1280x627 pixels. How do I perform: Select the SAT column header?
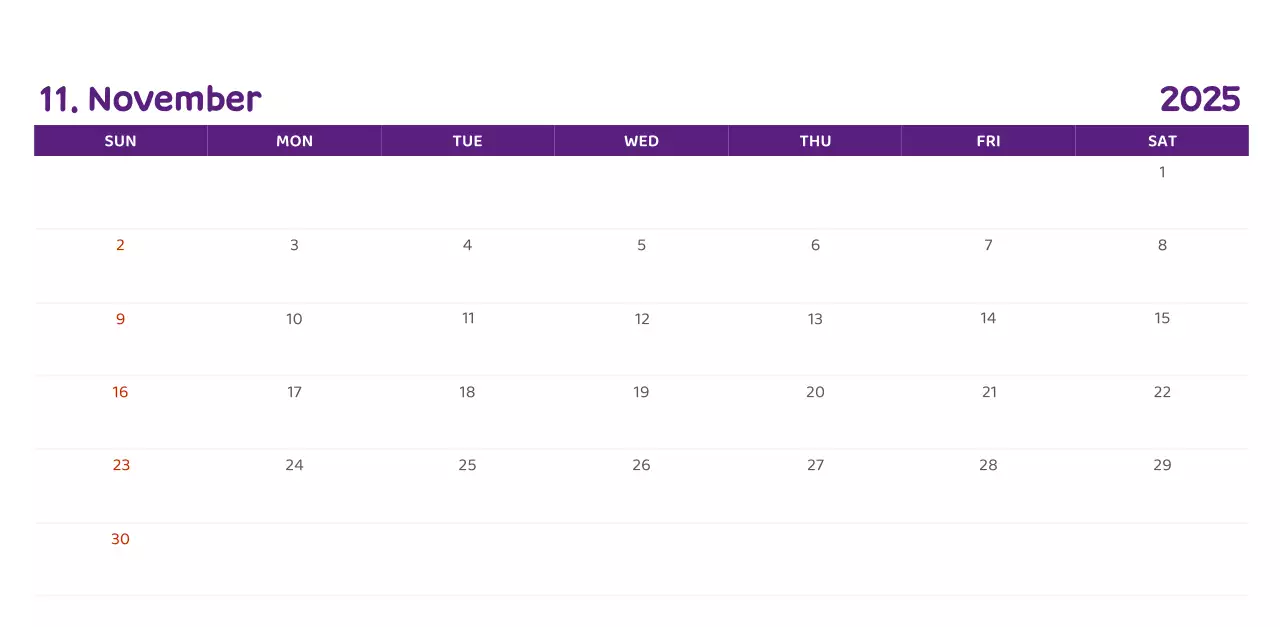coord(1162,141)
